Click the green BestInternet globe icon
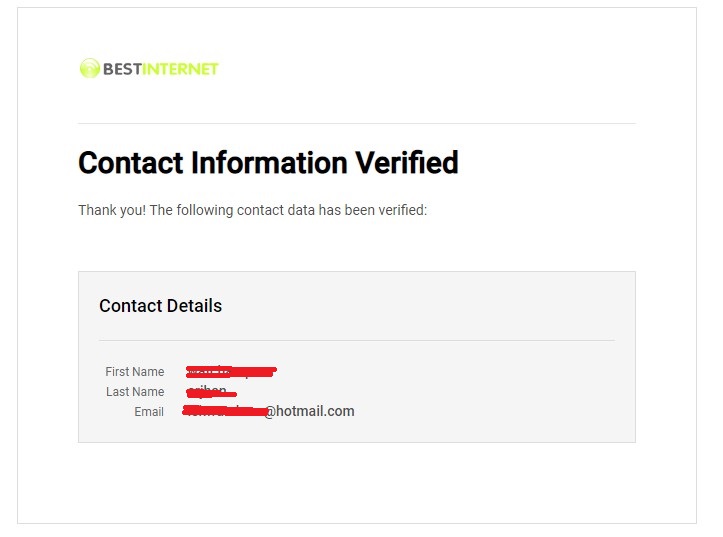Image resolution: width=723 pixels, height=537 pixels. coord(89,68)
